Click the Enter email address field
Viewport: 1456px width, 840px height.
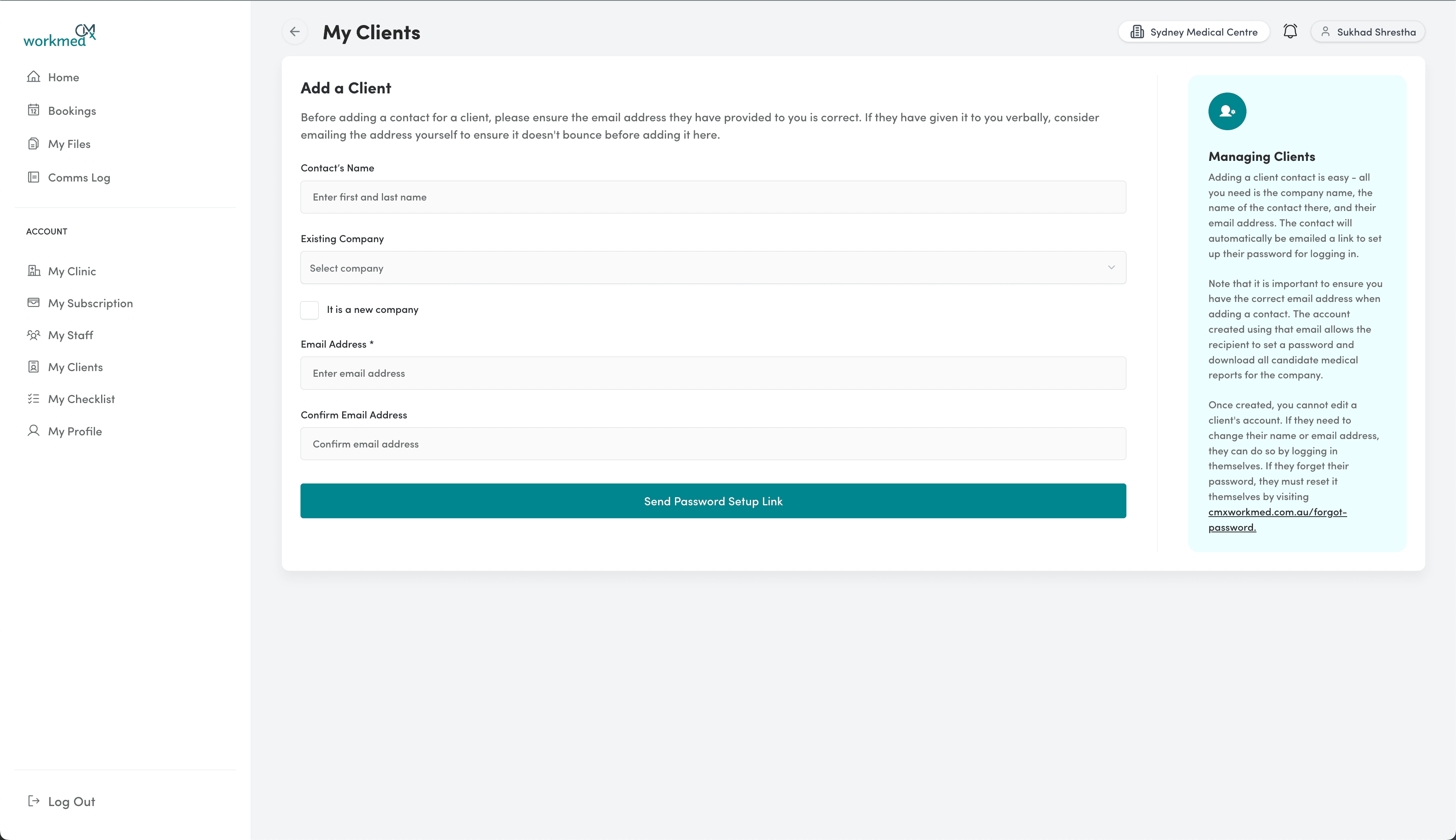713,373
